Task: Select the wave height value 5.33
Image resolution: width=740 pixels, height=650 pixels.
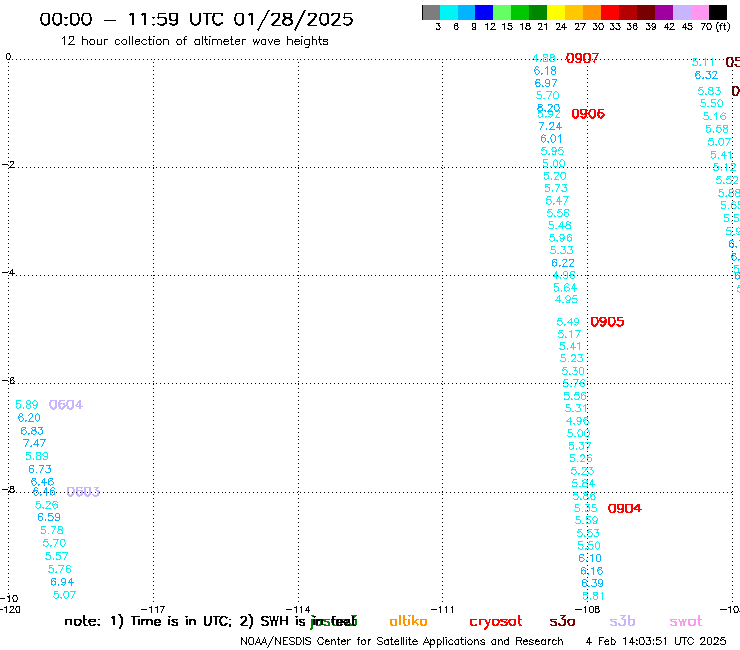Action: coord(562,250)
